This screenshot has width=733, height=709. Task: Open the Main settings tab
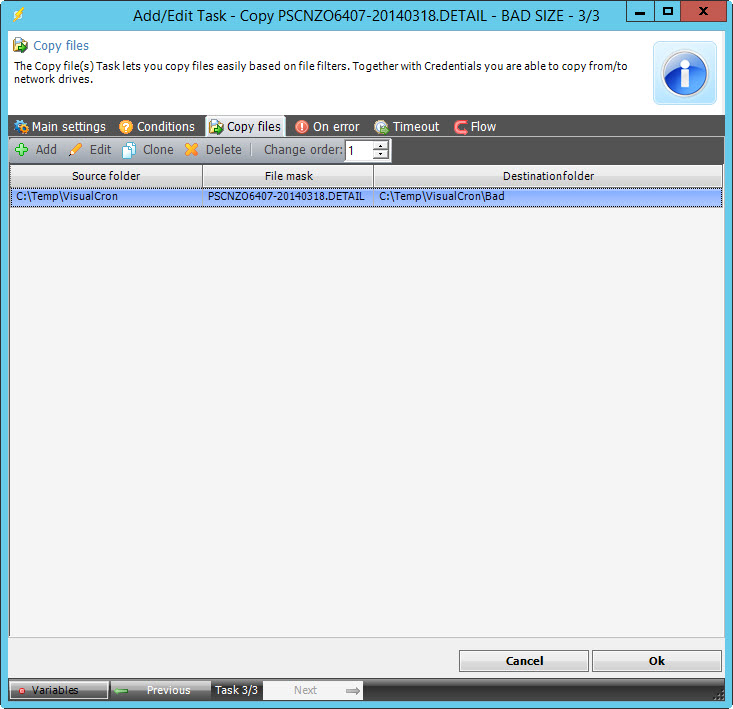tap(59, 127)
